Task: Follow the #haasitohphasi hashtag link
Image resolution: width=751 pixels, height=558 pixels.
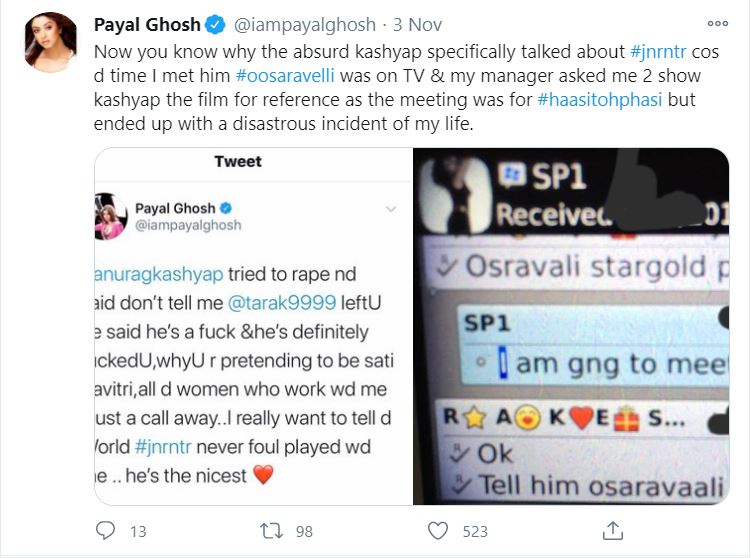Action: [x=600, y=100]
